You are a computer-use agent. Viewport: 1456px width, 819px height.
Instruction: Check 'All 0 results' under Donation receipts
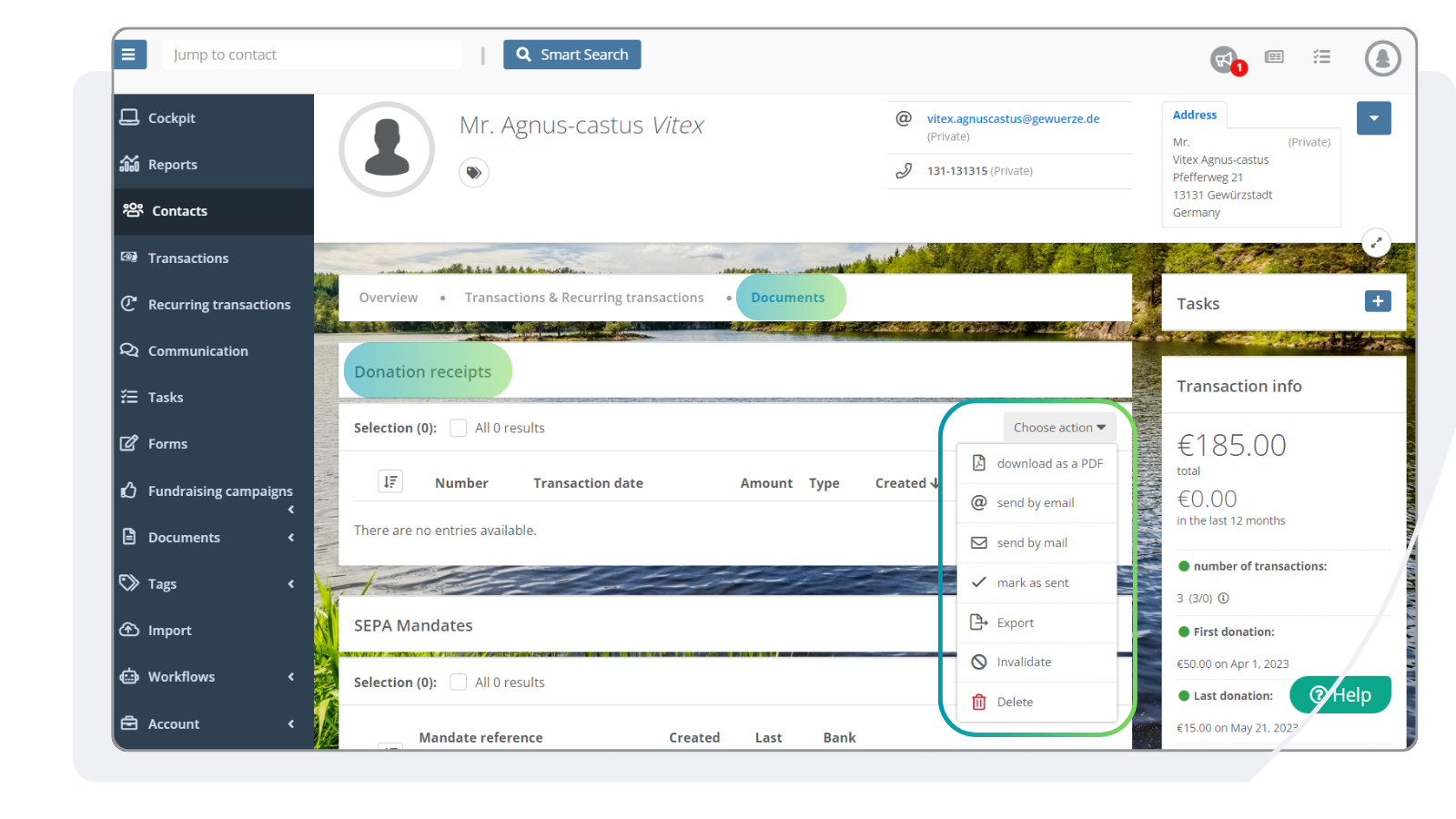click(458, 427)
